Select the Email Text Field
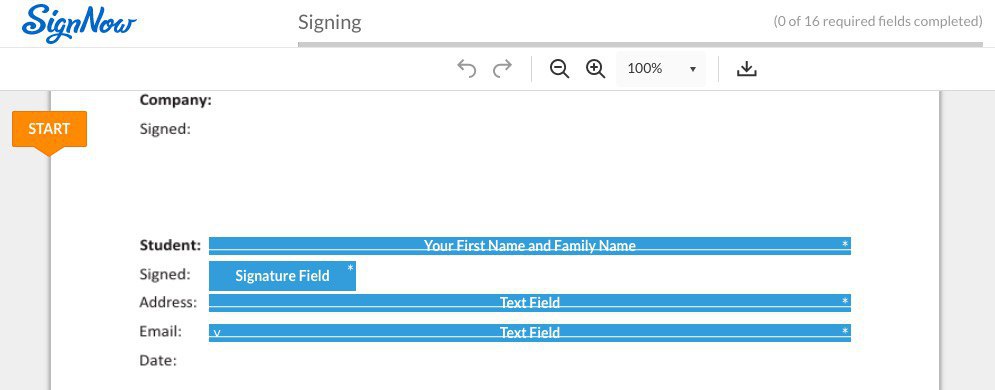 click(530, 332)
